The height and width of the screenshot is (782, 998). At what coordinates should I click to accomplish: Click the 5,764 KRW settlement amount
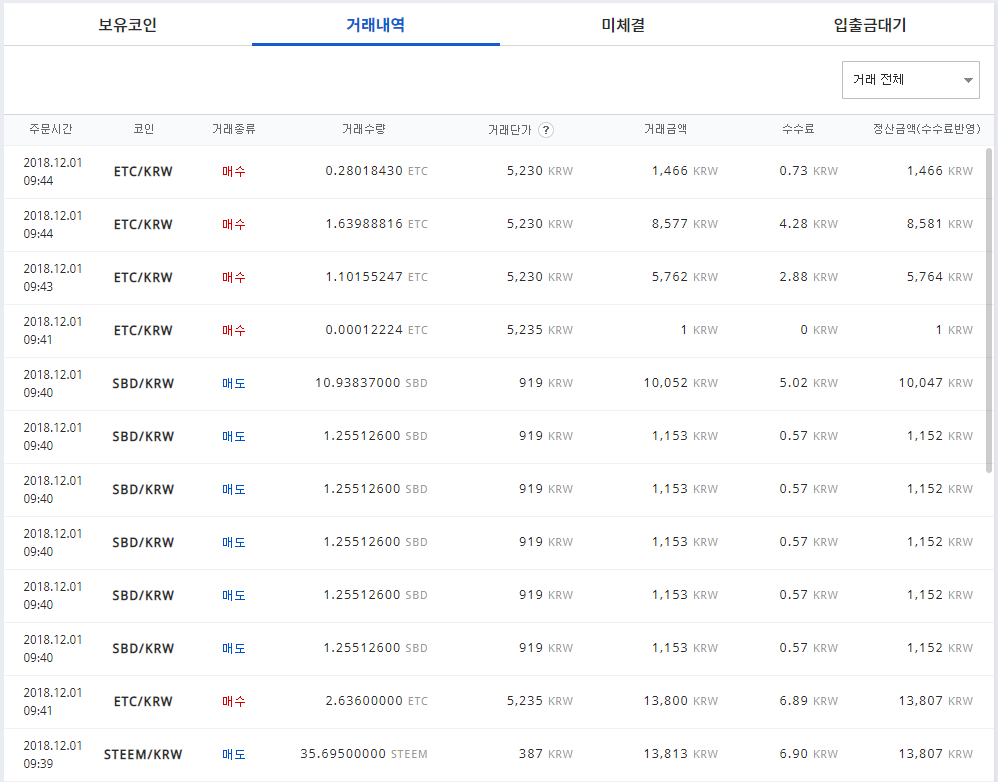point(939,277)
